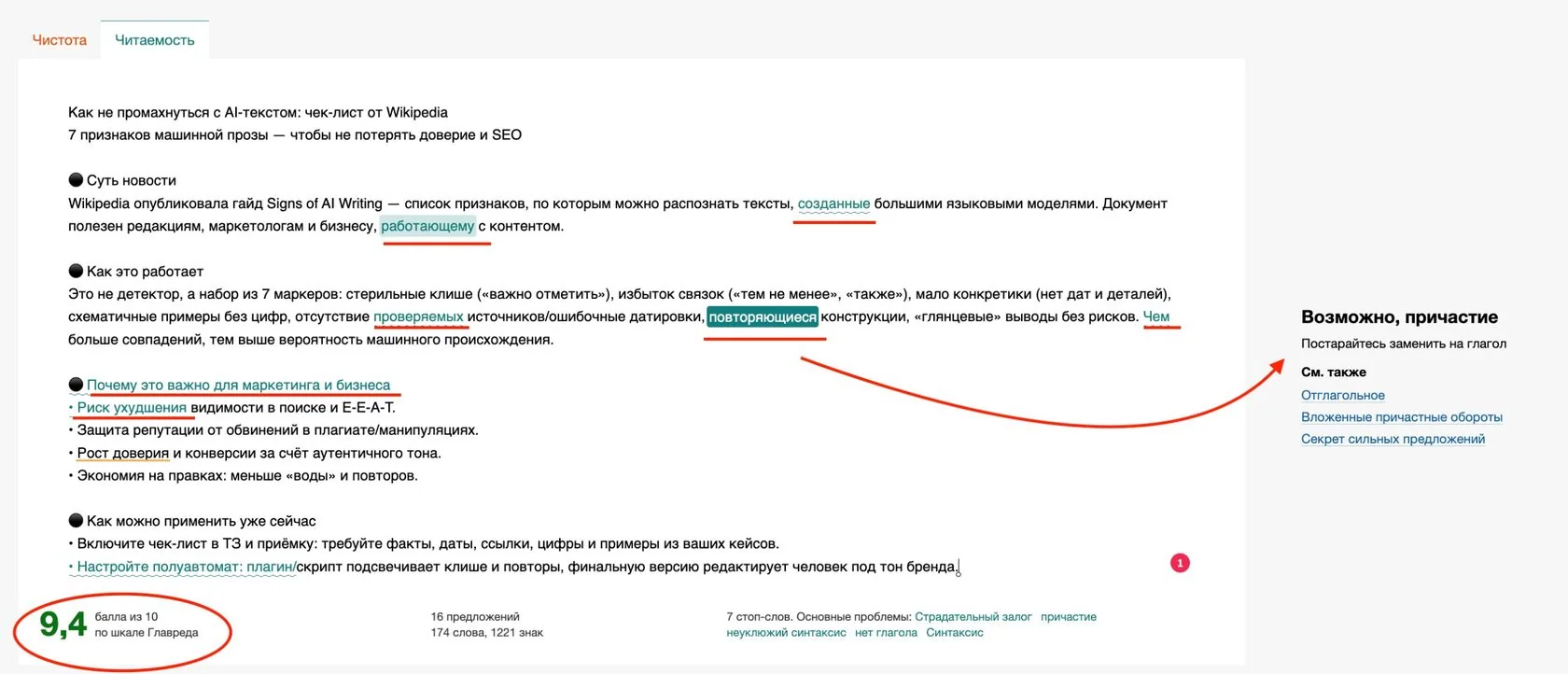Click the red notification badge with 1
The width and height of the screenshot is (1568, 674).
point(1180,563)
